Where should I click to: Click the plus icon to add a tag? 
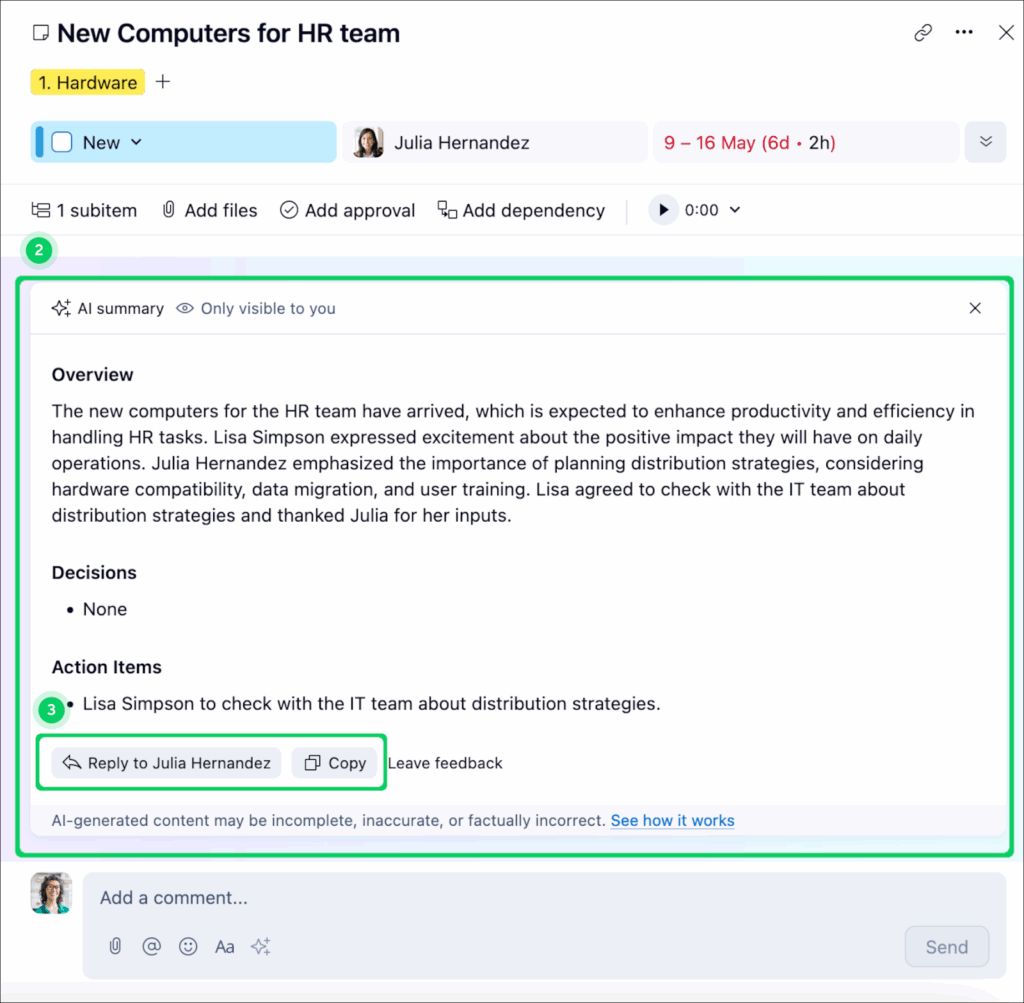[163, 82]
